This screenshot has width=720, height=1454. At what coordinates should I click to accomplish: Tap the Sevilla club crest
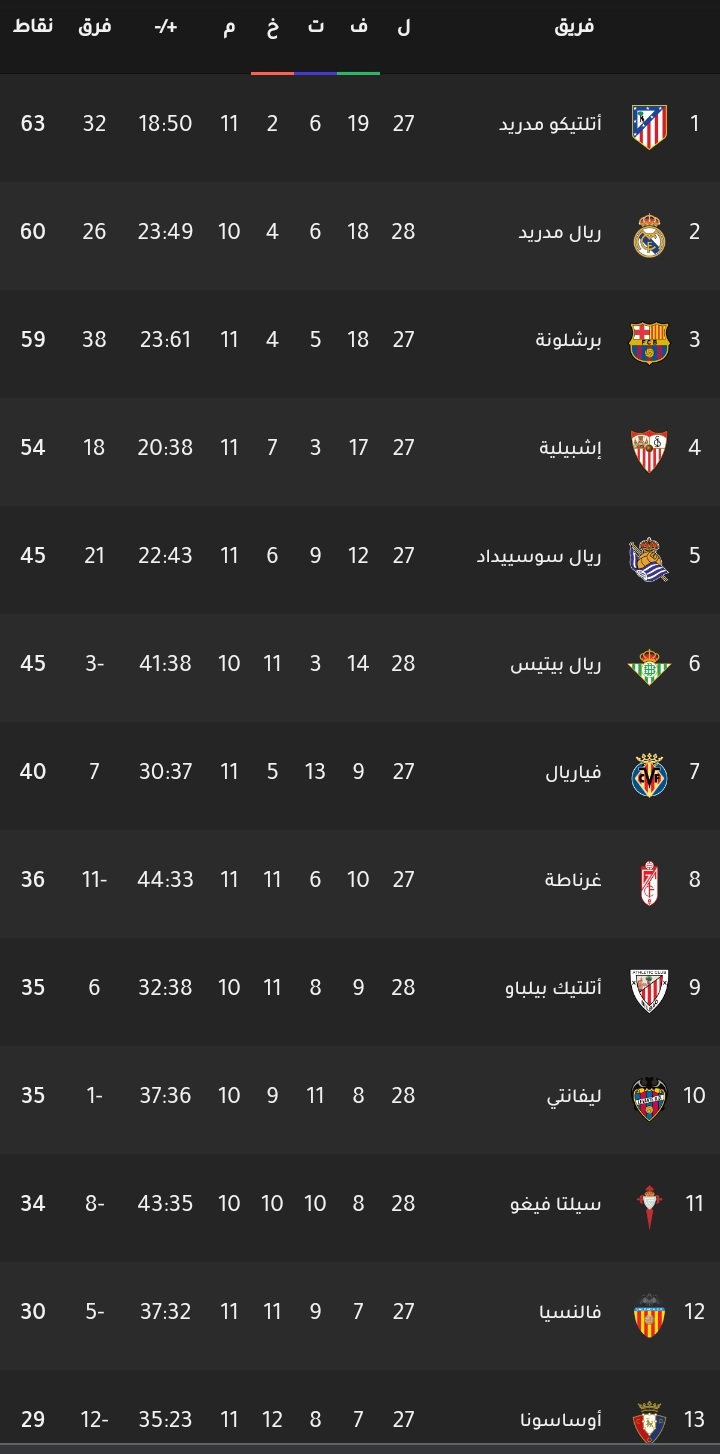649,451
